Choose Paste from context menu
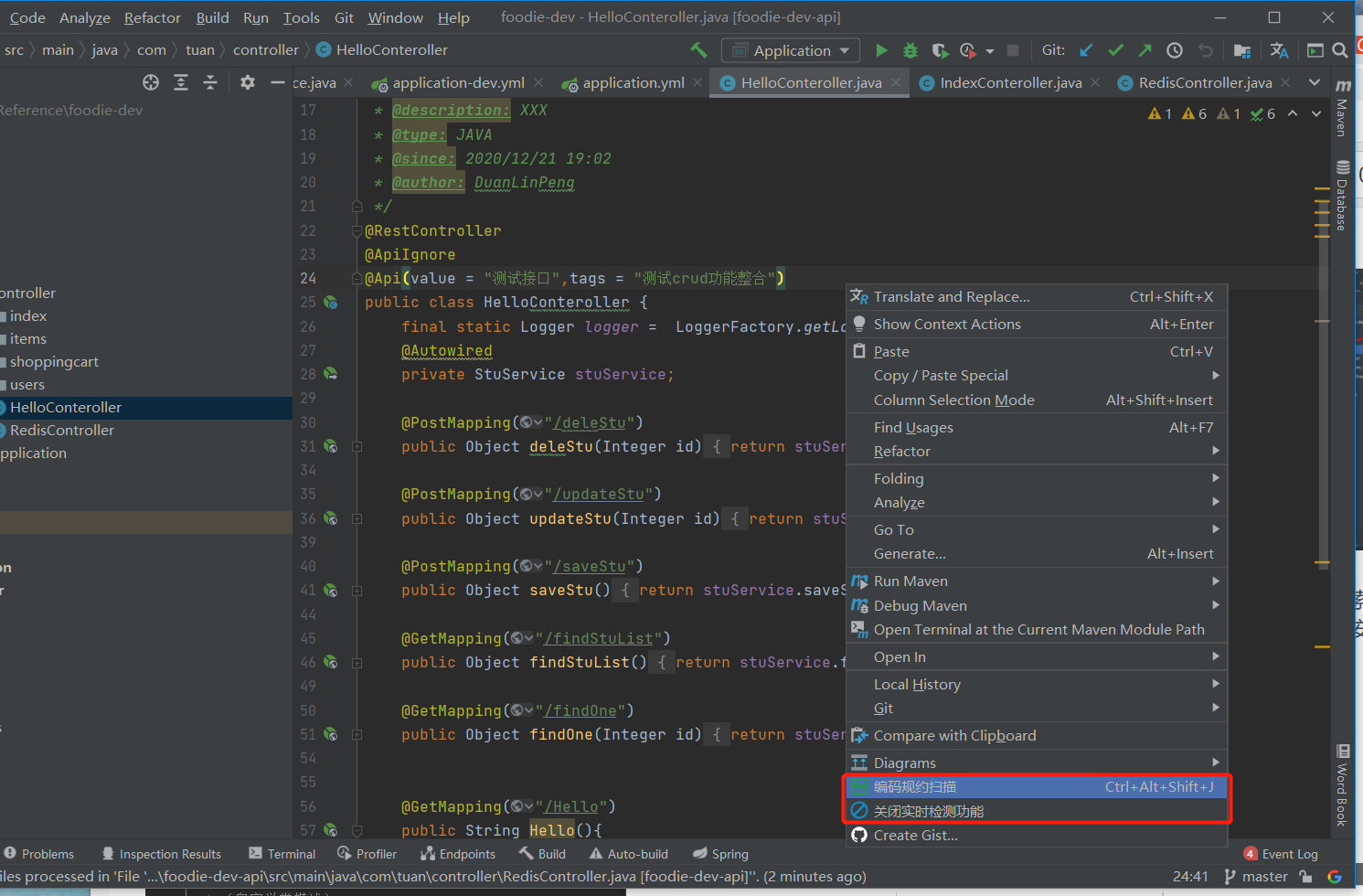The width and height of the screenshot is (1363, 896). click(1037, 352)
